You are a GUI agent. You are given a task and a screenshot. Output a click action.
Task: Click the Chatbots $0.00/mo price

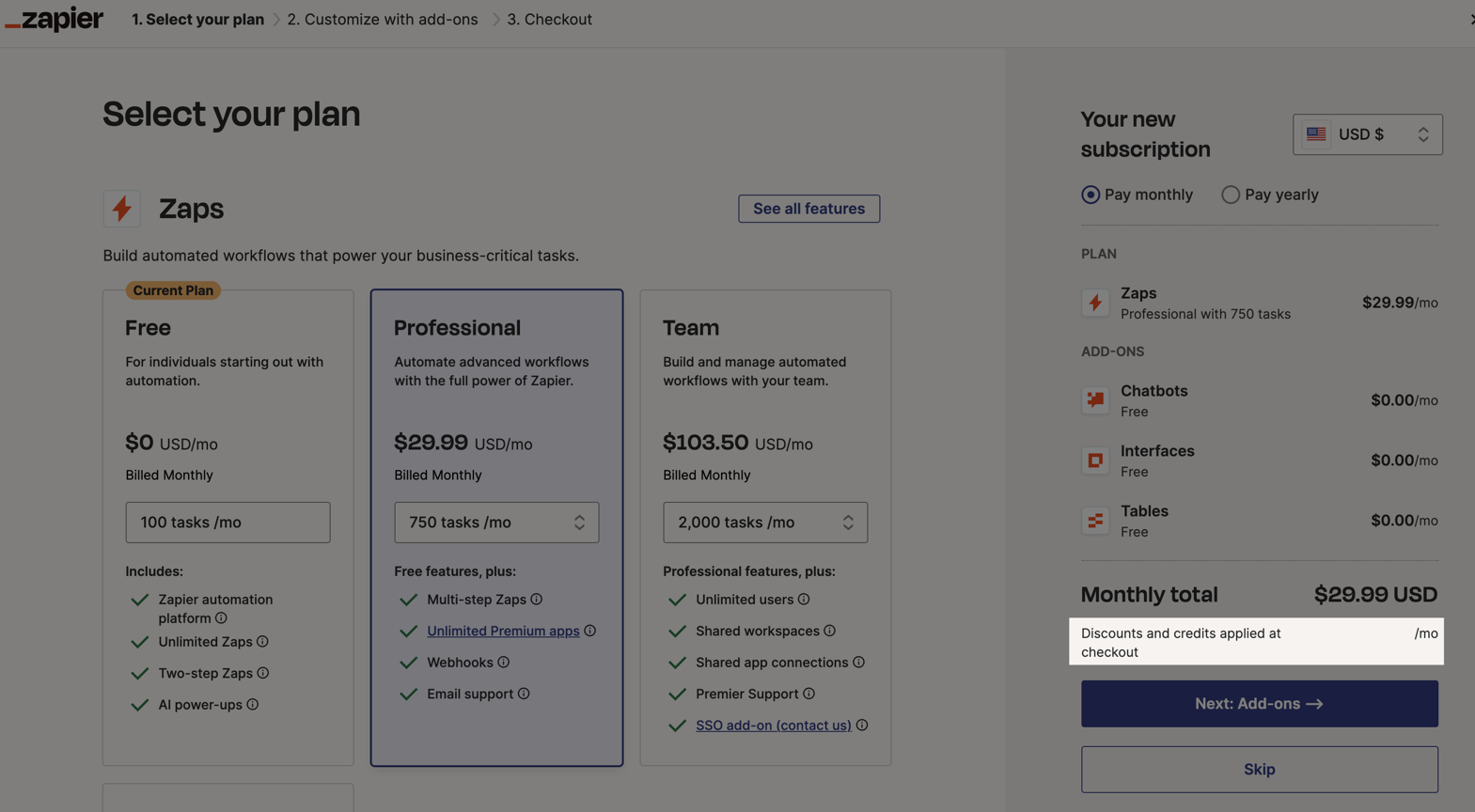point(1404,400)
